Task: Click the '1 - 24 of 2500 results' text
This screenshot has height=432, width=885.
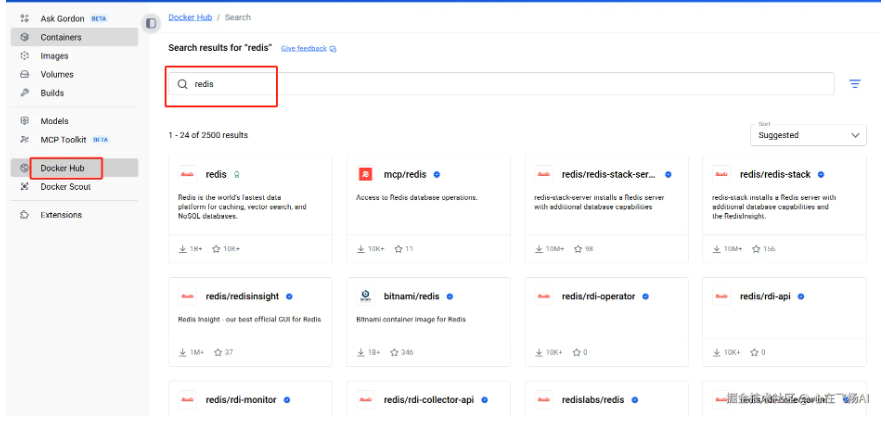Action: pyautogui.click(x=208, y=135)
